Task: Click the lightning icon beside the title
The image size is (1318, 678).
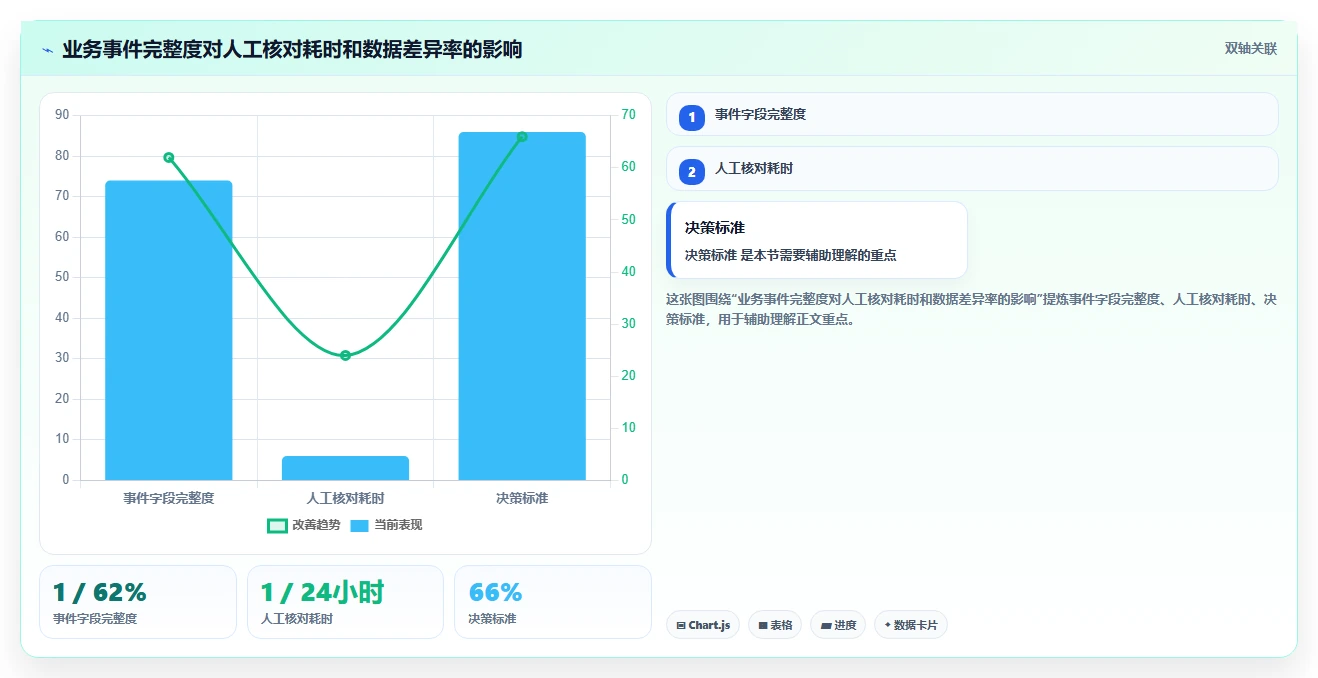Action: pos(48,50)
